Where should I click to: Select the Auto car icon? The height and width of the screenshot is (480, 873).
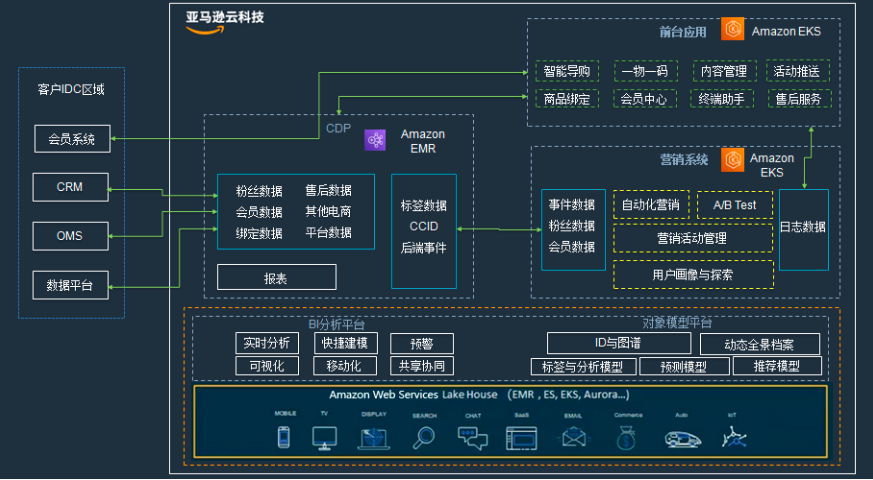(x=683, y=439)
